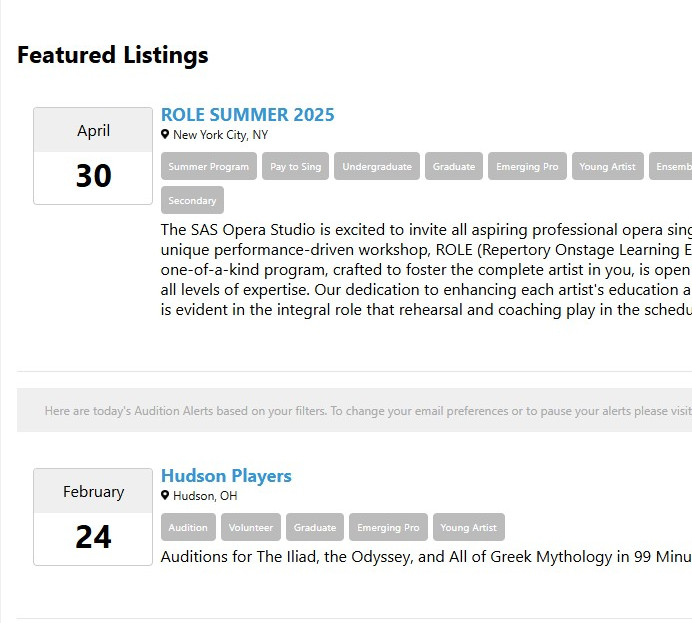The width and height of the screenshot is (692, 623).
Task: Click the location pin beside New York City
Action: click(165, 134)
